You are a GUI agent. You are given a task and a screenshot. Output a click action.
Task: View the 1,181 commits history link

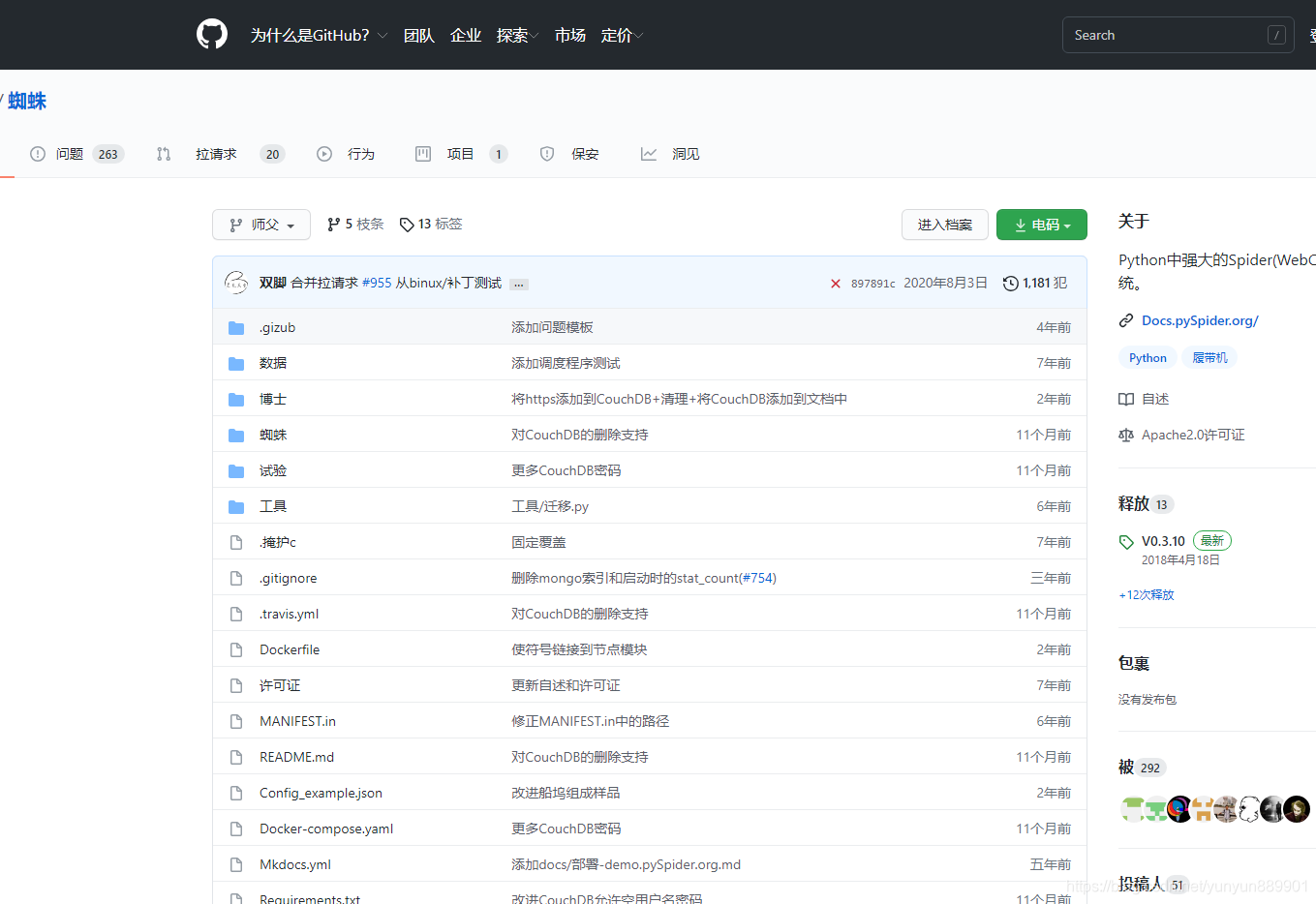(1035, 283)
